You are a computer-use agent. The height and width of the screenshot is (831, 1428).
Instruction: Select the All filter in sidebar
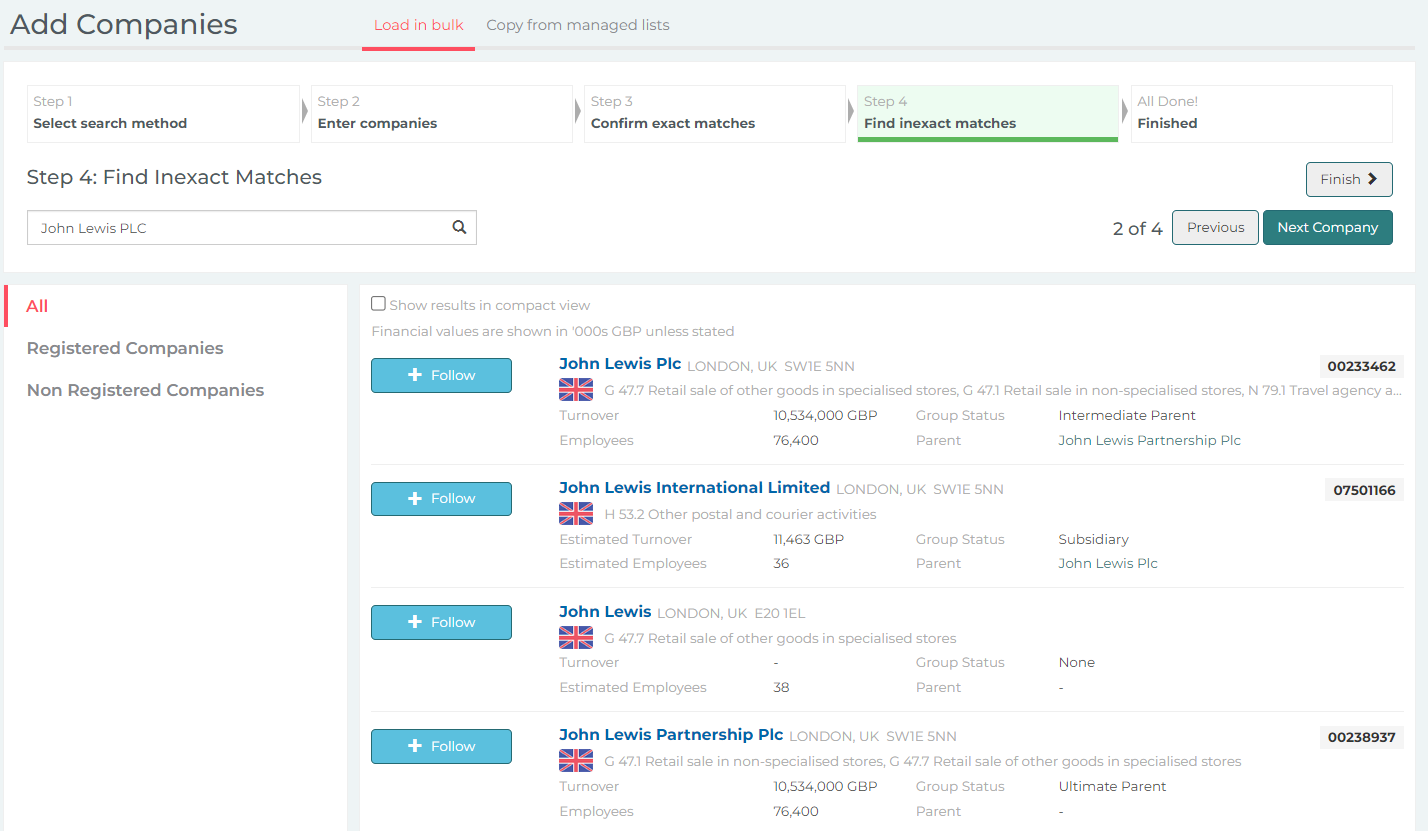pyautogui.click(x=37, y=306)
